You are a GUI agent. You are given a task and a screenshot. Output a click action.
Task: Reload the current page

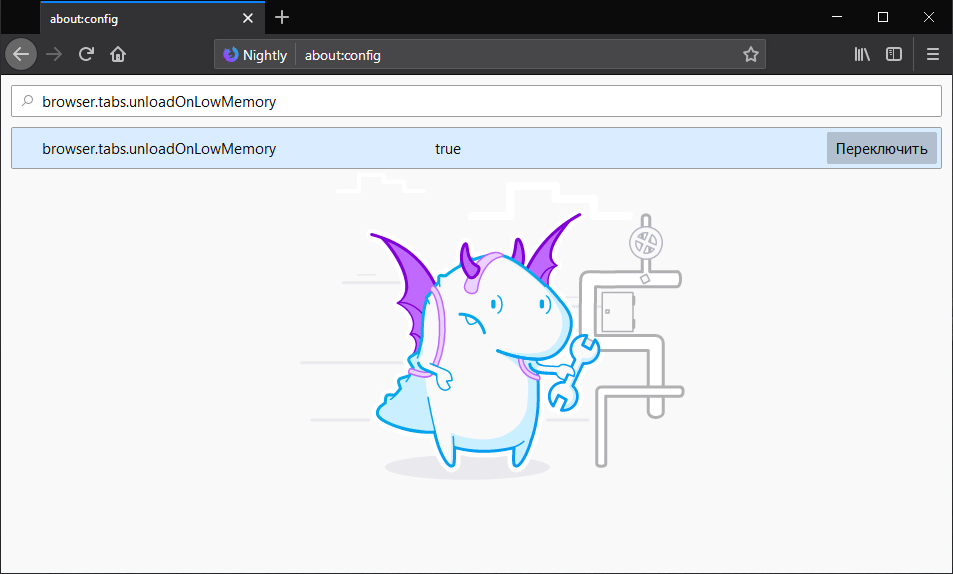[86, 54]
